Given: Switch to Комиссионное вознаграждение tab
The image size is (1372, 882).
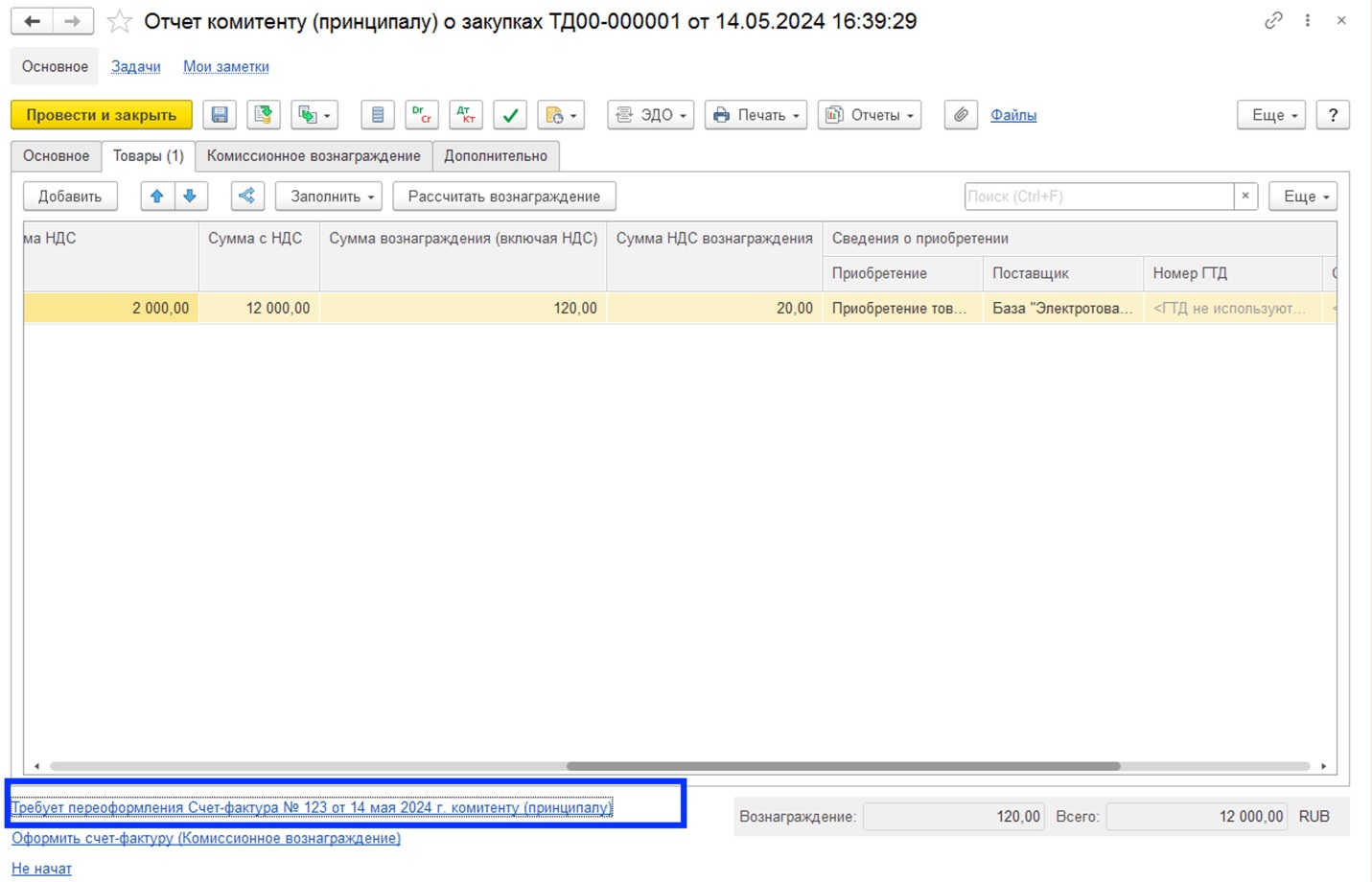Looking at the screenshot, I should (314, 156).
